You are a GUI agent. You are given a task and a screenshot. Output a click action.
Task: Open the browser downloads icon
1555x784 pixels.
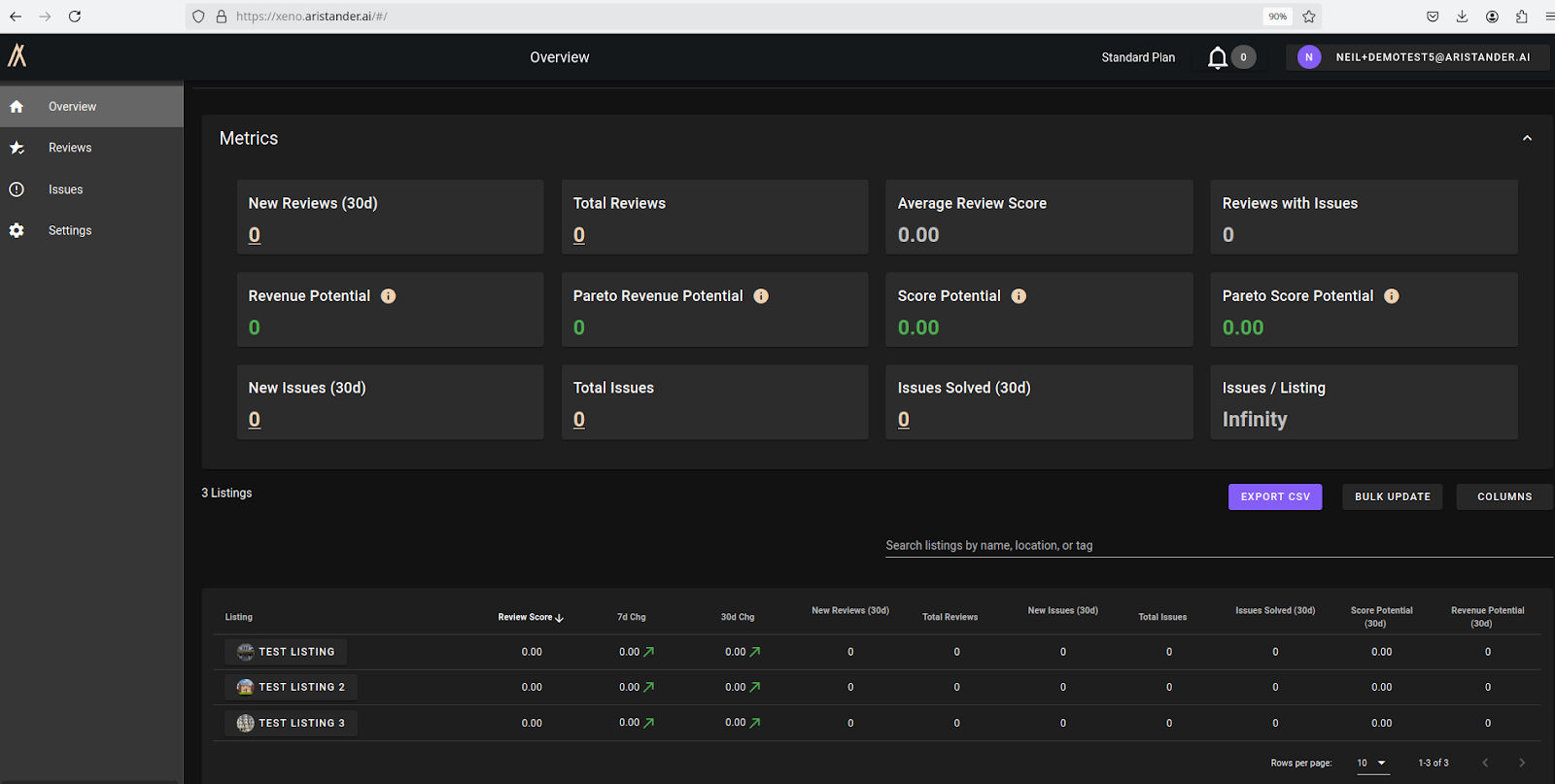[x=1462, y=17]
